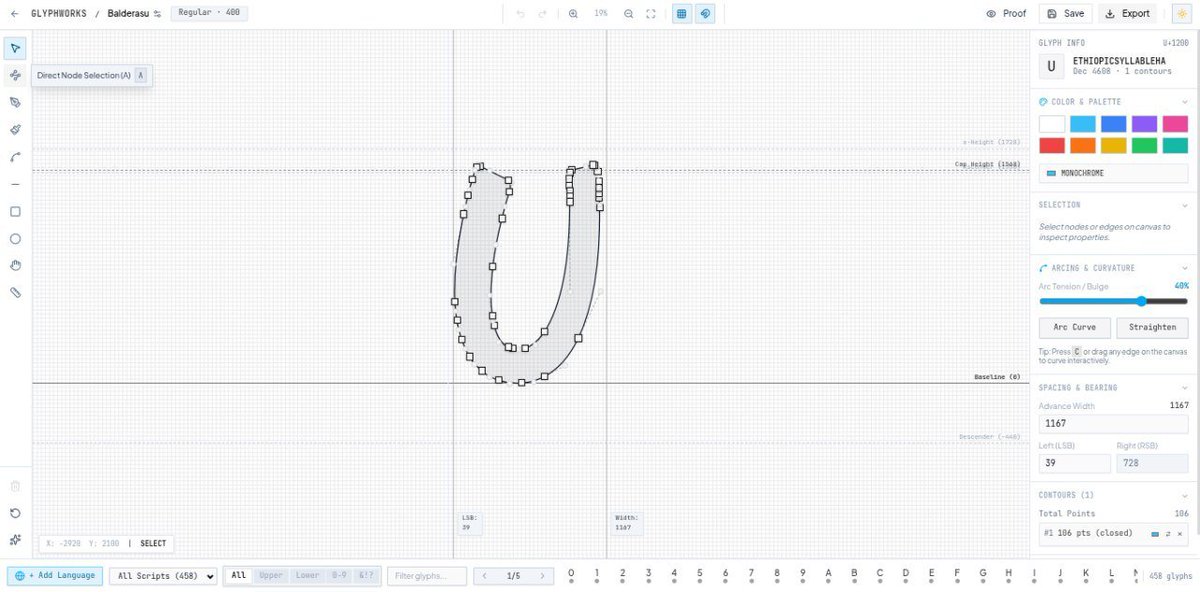Image resolution: width=1200 pixels, height=592 pixels.
Task: Open the Regular · 400 weight selector
Action: (210, 13)
